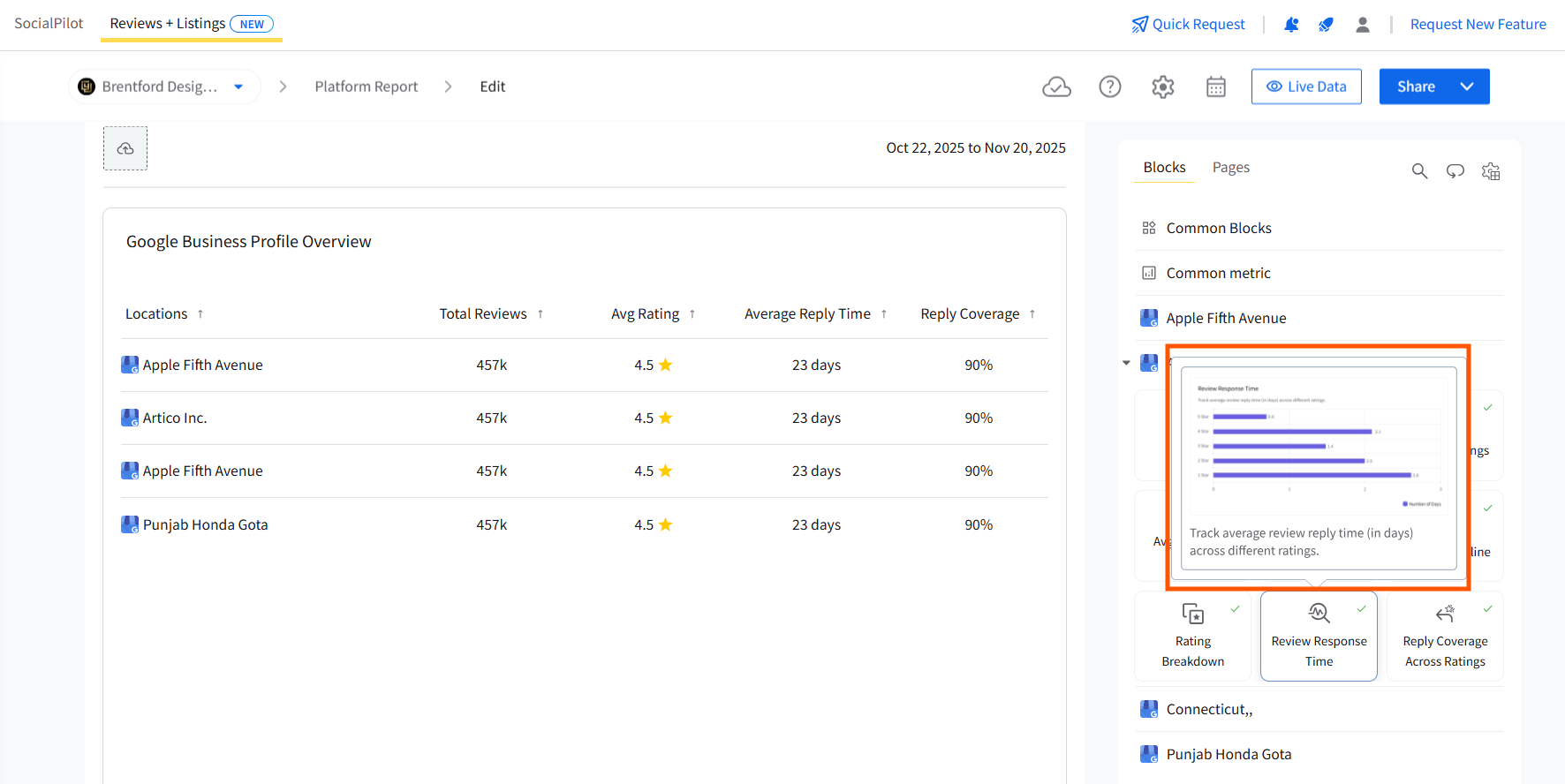Open report settings gear icon

click(1163, 87)
